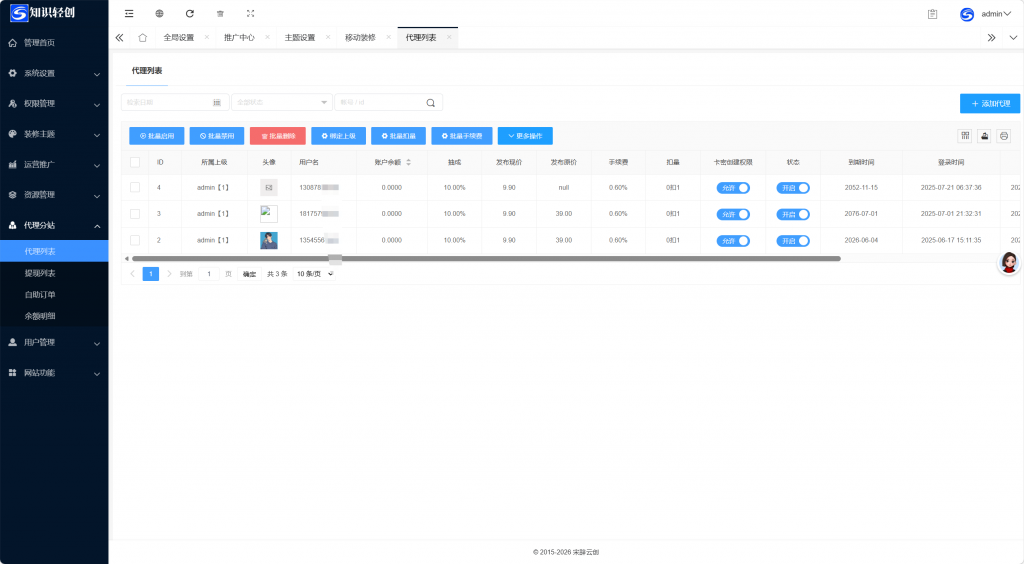
Task: Close the 移动装修 tab
Action: click(389, 37)
